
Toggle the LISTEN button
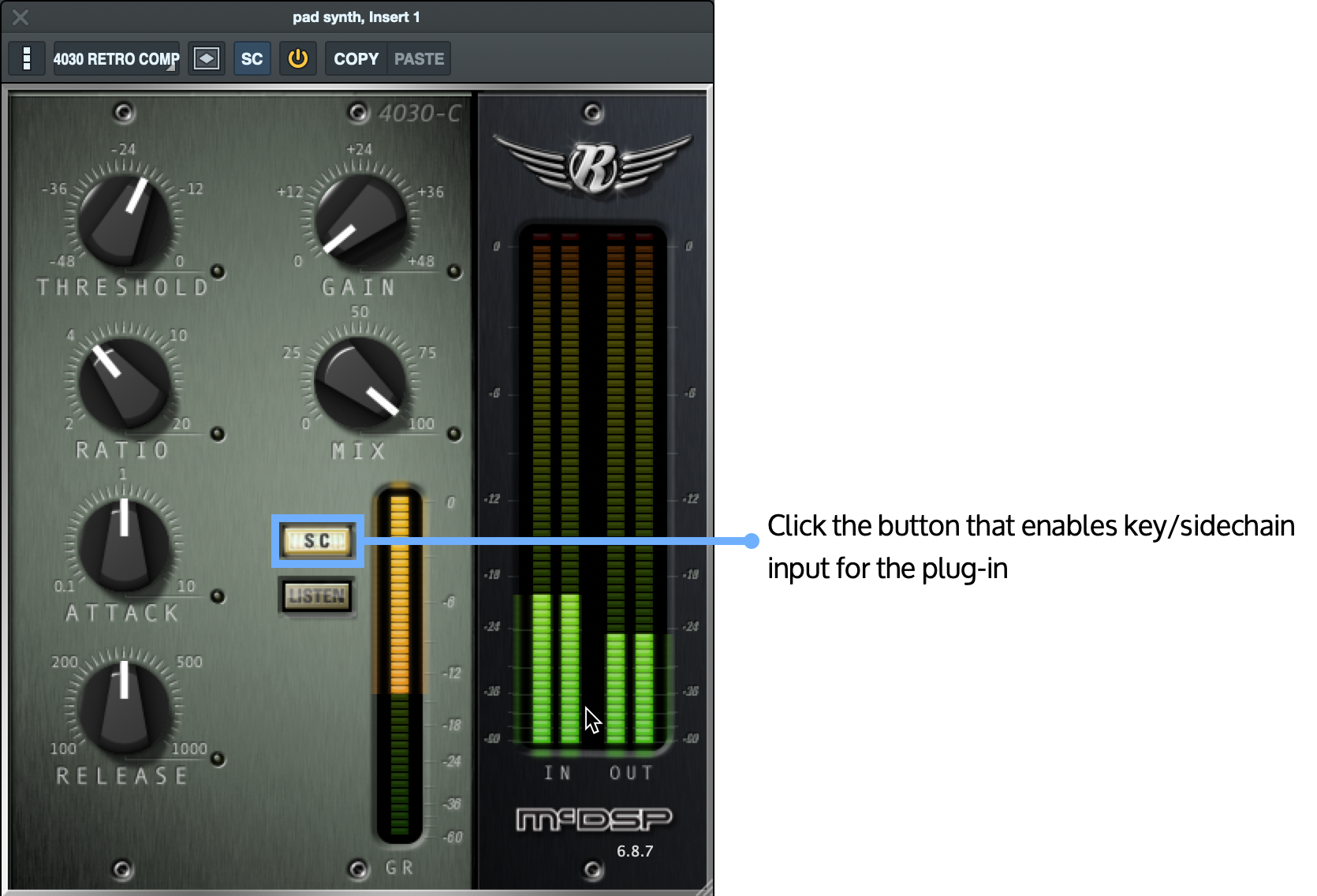(316, 595)
